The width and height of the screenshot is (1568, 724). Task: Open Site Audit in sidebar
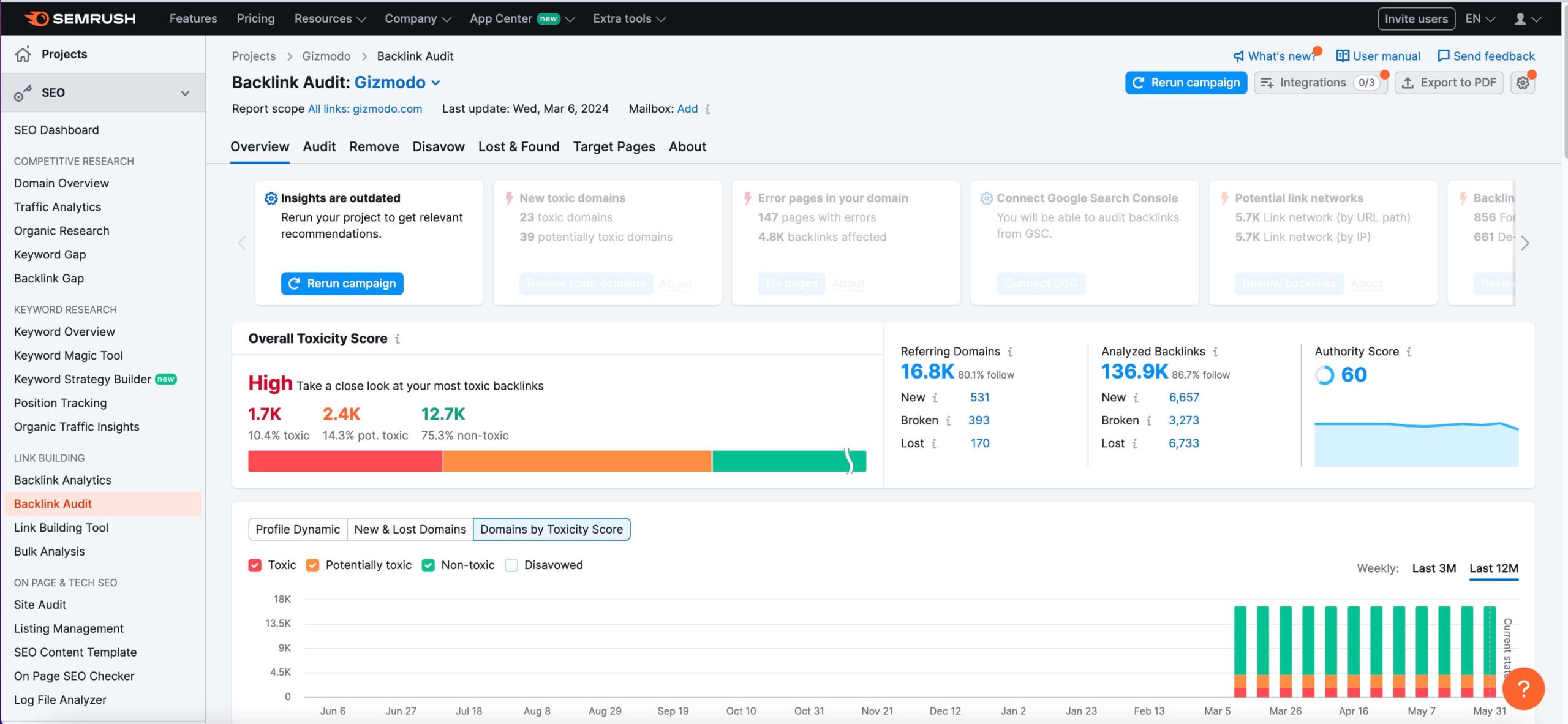coord(40,605)
